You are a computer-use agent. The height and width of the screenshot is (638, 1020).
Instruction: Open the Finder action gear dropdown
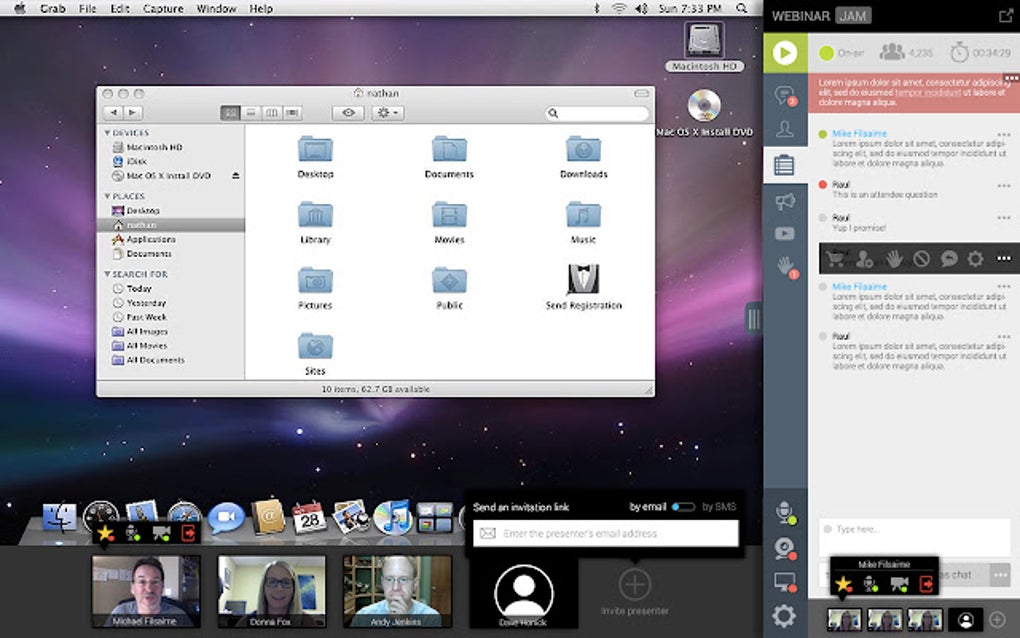(386, 113)
